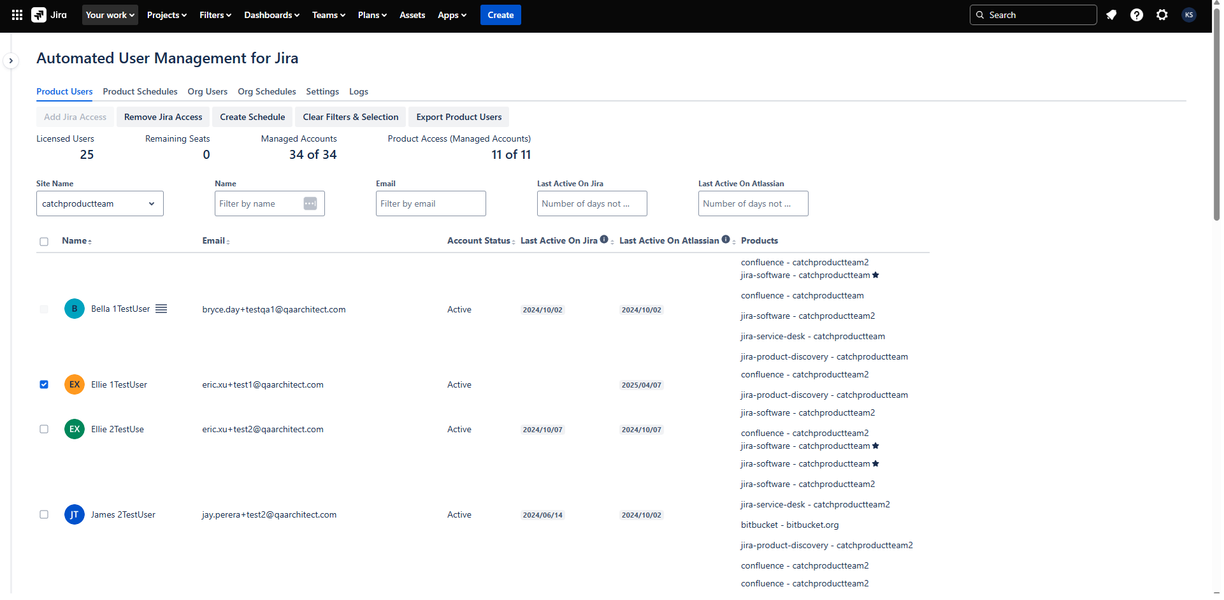
Task: Click the email eric.xu+test1@qaarchitect.com
Action: coord(263,385)
